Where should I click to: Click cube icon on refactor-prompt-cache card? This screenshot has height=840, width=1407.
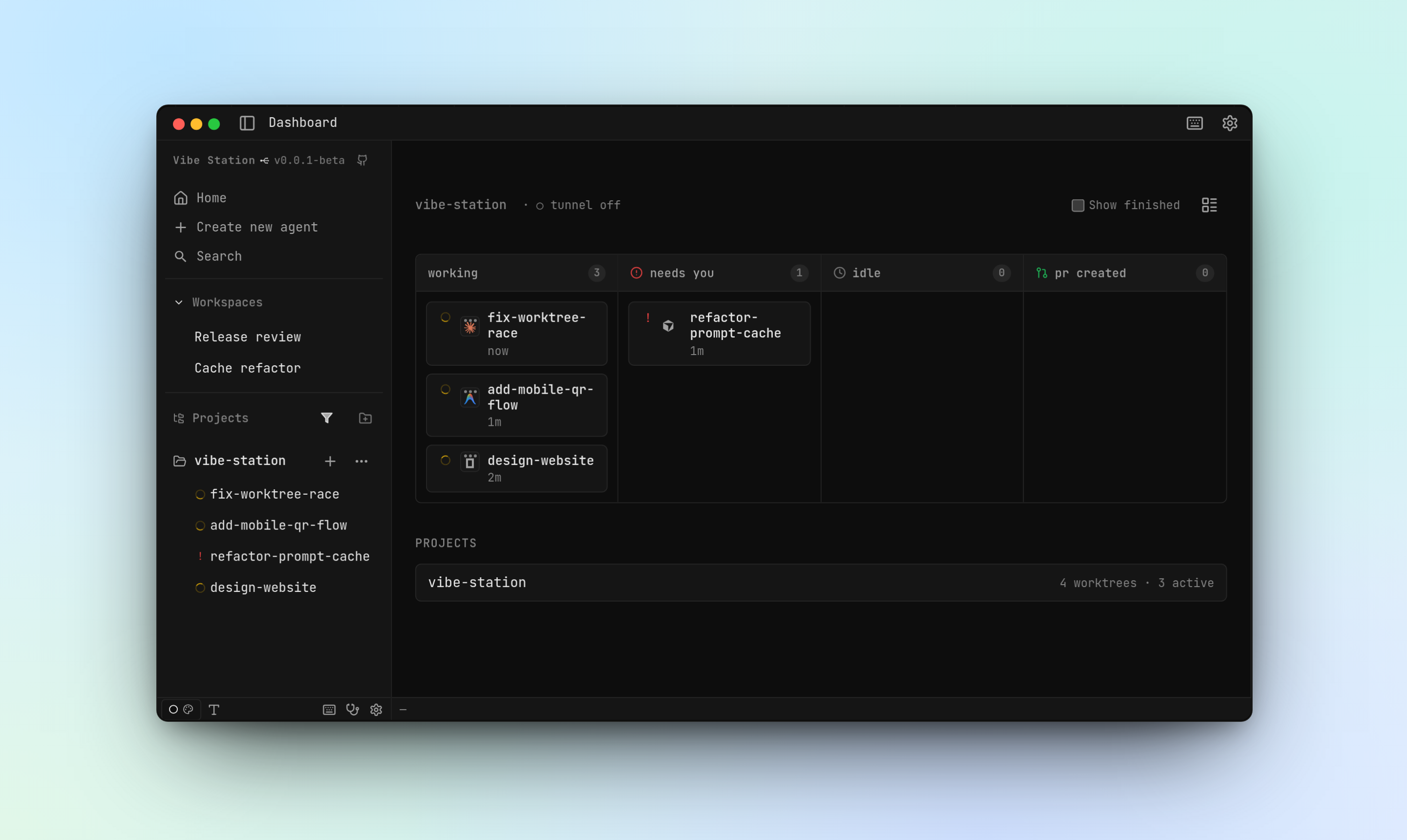coord(668,326)
